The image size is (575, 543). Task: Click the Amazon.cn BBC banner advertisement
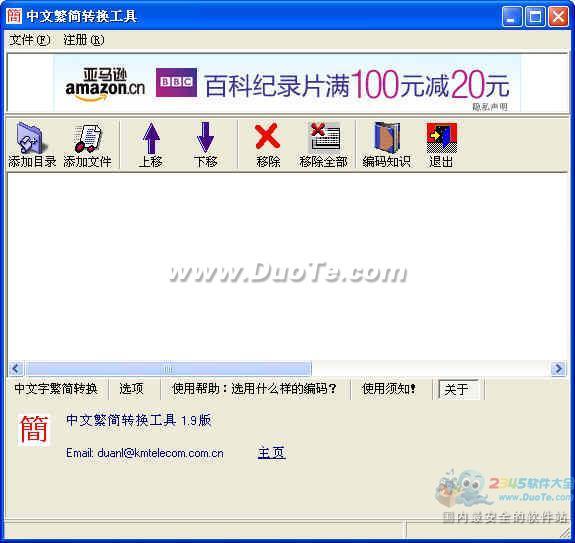tap(287, 83)
